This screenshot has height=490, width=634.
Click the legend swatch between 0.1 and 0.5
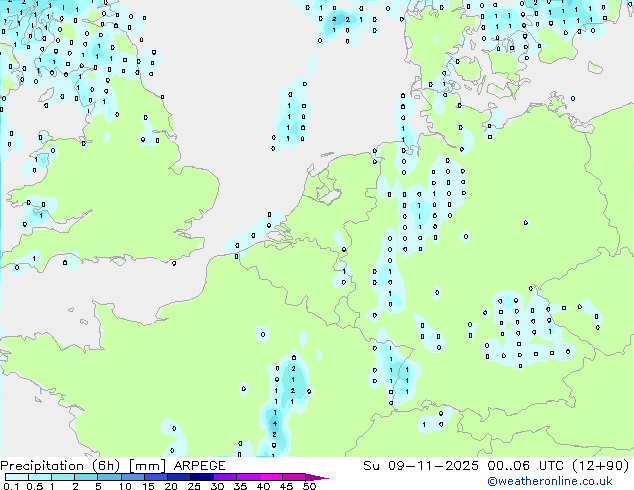point(17,477)
